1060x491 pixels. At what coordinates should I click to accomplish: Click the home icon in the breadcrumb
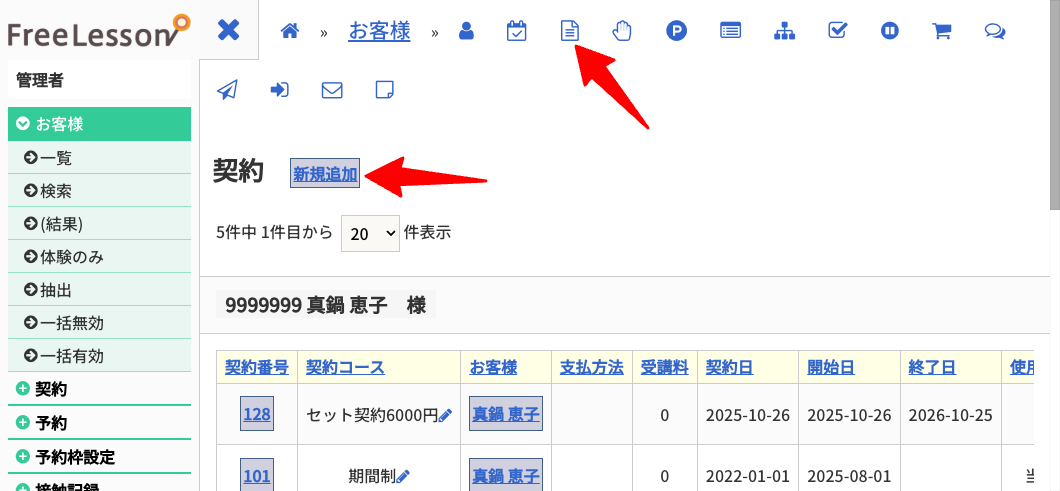290,31
